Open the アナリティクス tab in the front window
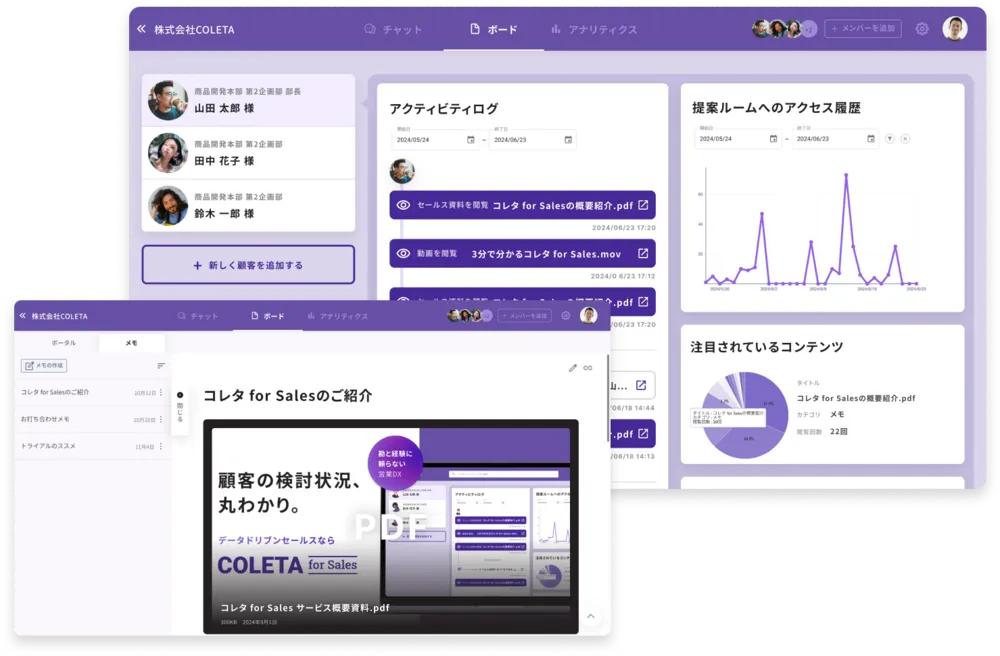 pyautogui.click(x=337, y=316)
